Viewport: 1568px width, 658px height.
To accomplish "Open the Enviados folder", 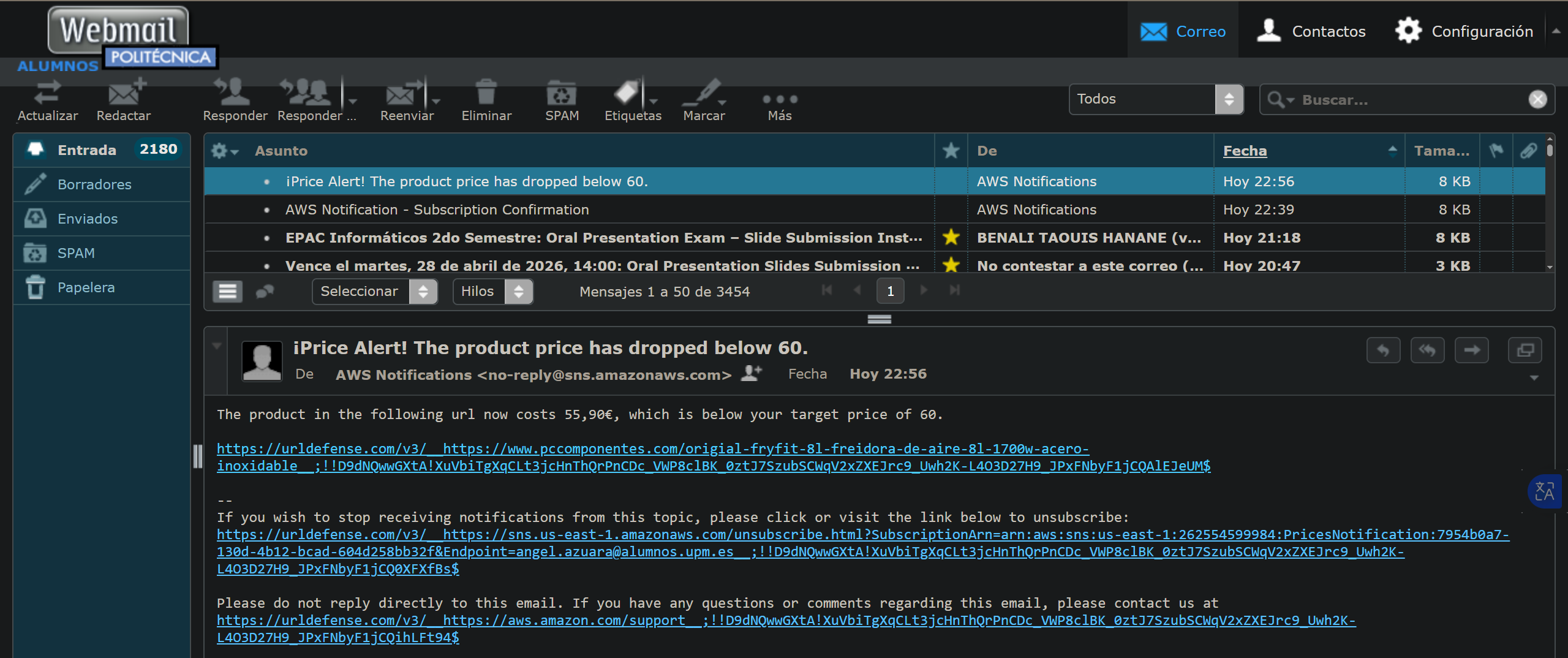I will point(102,219).
